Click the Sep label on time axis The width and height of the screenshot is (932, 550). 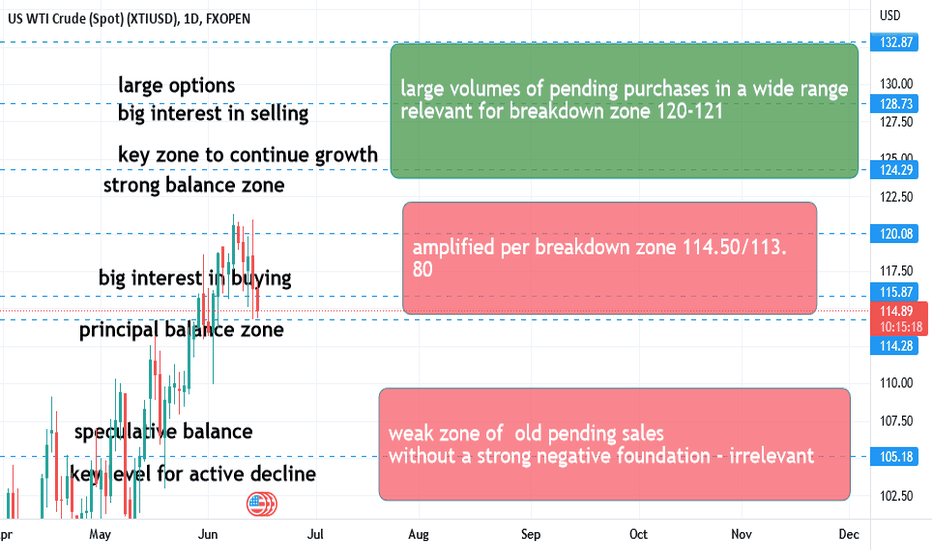click(530, 534)
